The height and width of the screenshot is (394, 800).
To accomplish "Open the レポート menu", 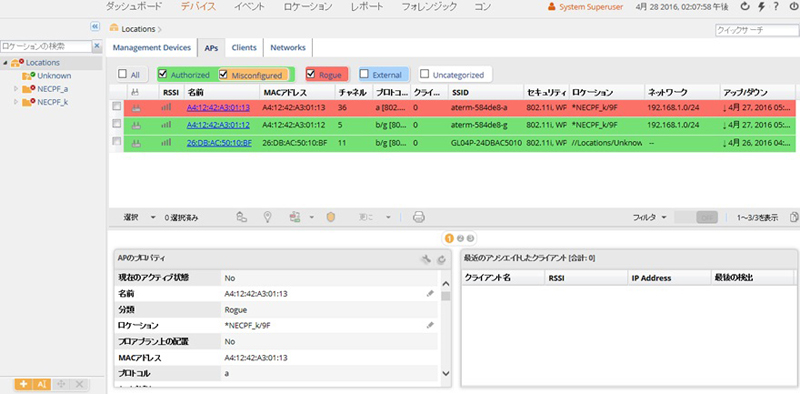I will tap(367, 7).
